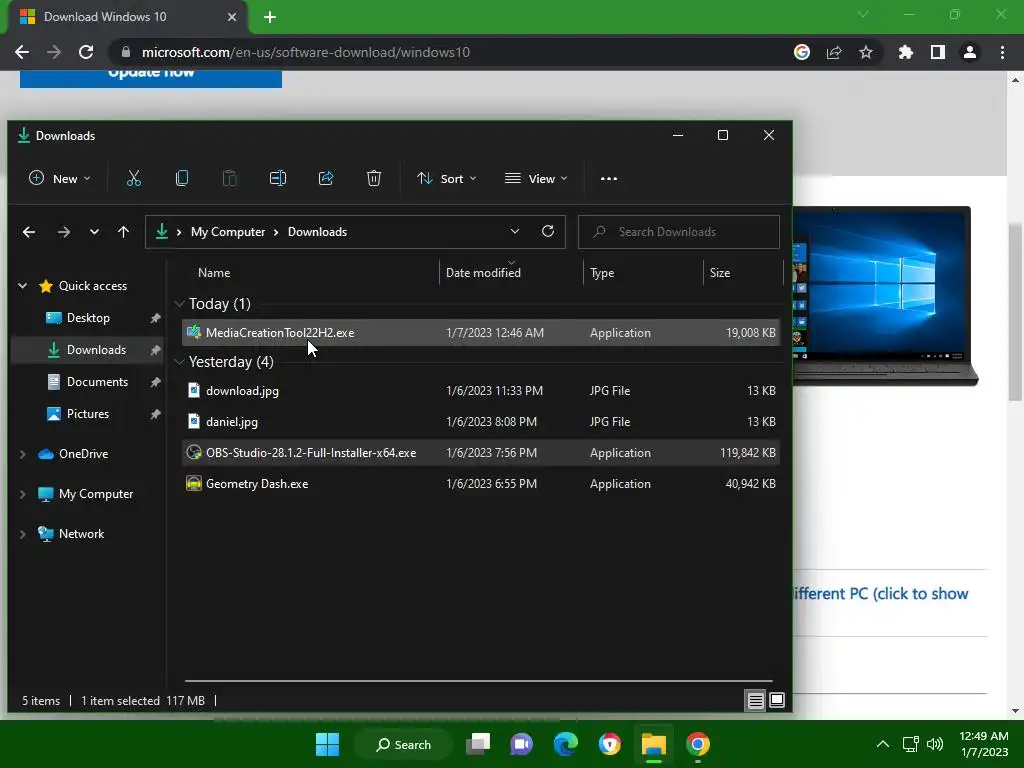Reload the Chrome page

(86, 52)
